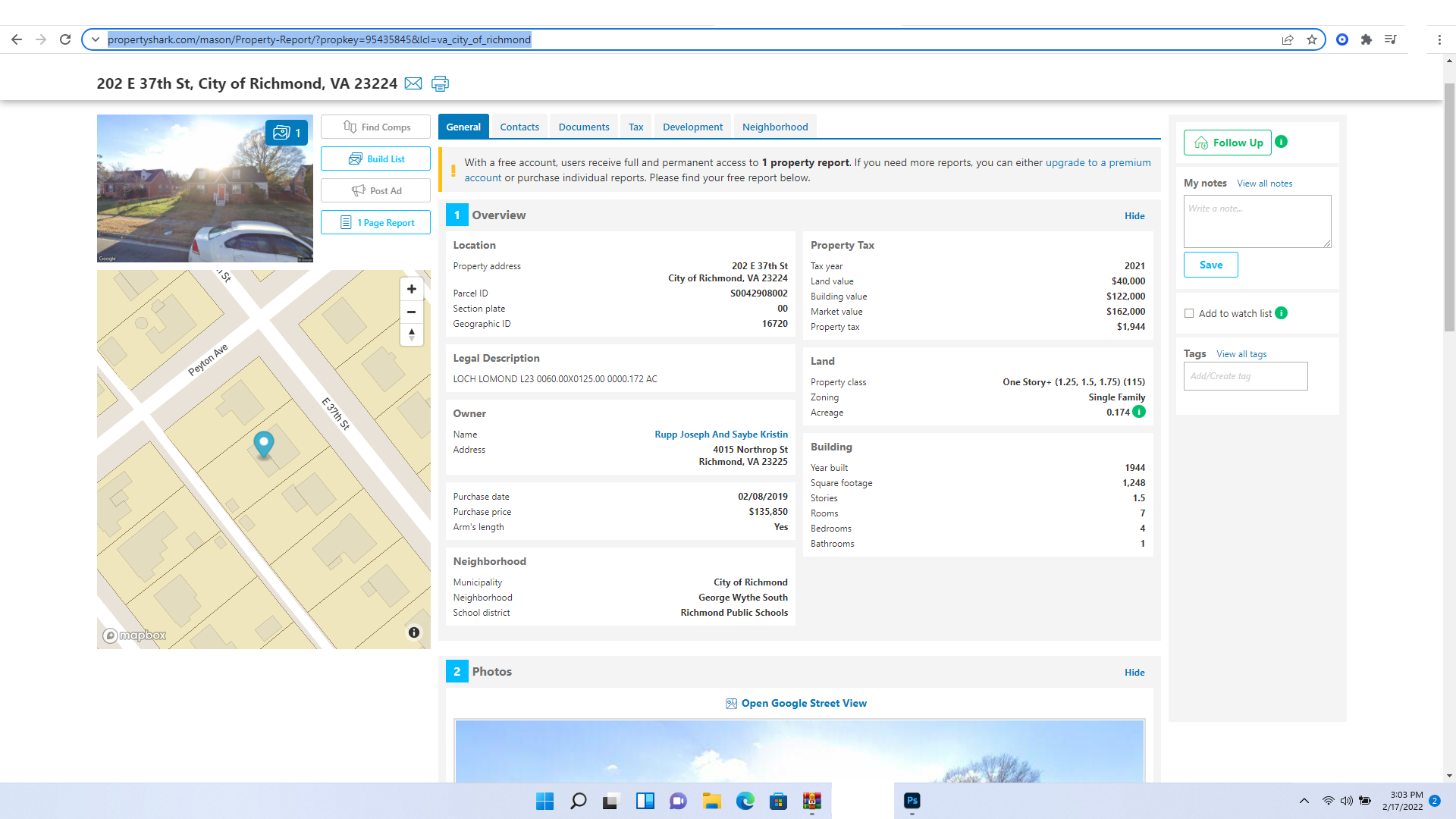Reset map bearing with compass button
The image size is (1456, 819).
point(411,334)
